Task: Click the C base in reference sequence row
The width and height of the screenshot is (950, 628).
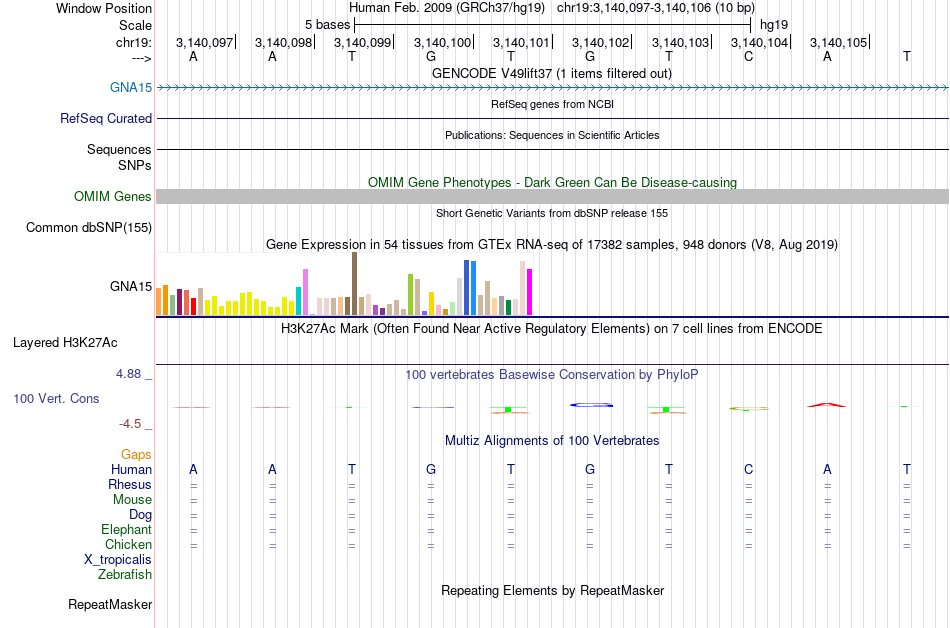Action: (748, 56)
